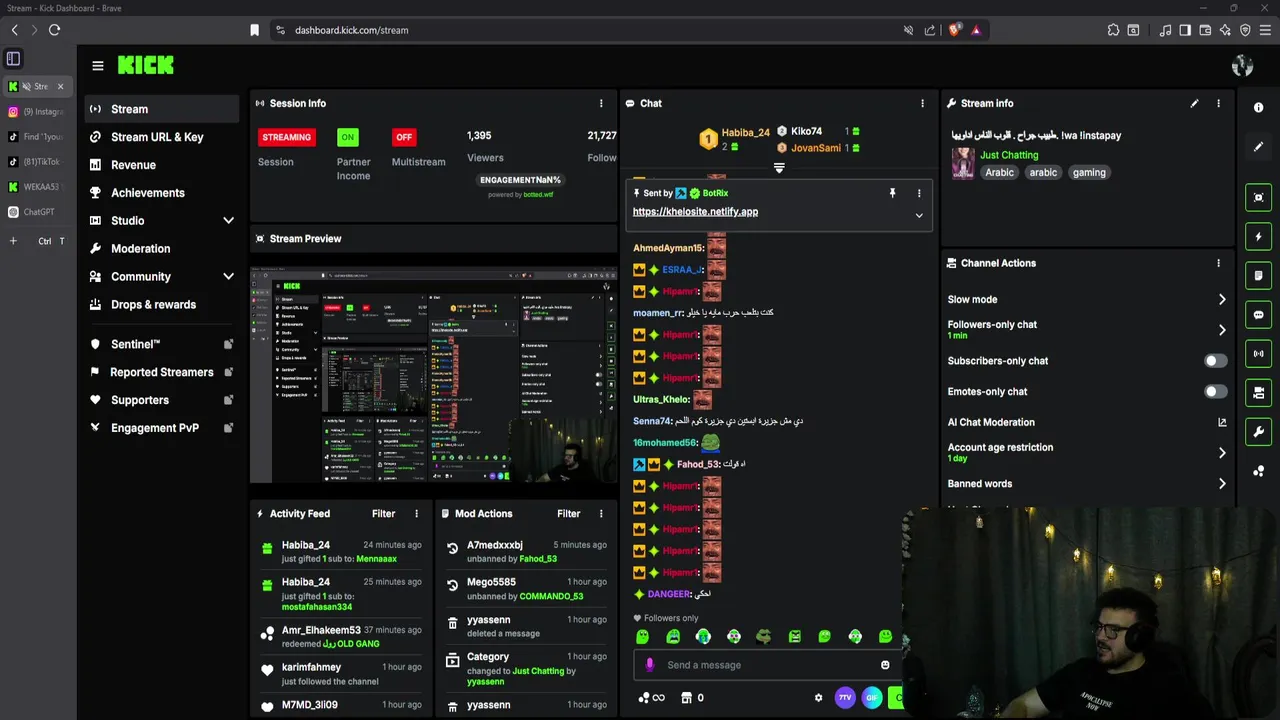Viewport: 1280px width, 720px height.
Task: Click the STREAMING status badge
Action: pos(287,137)
